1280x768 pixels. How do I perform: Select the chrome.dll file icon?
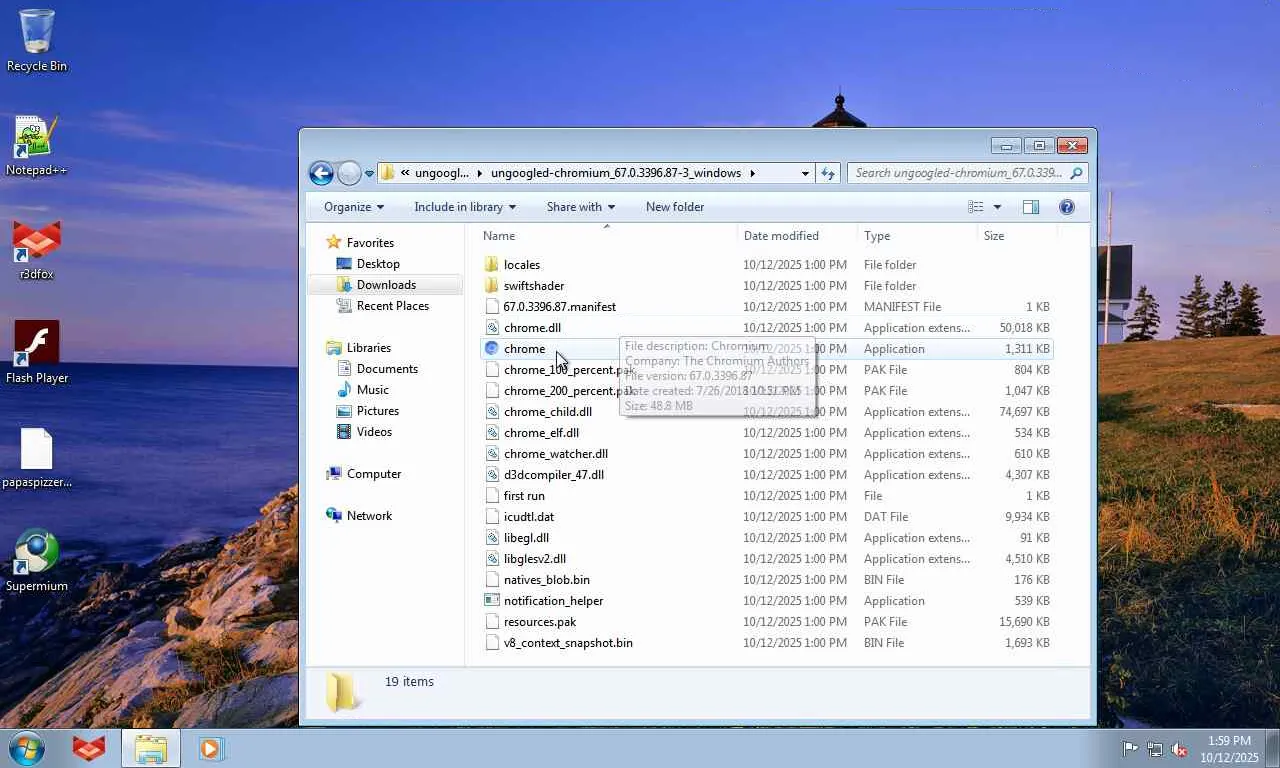(491, 328)
